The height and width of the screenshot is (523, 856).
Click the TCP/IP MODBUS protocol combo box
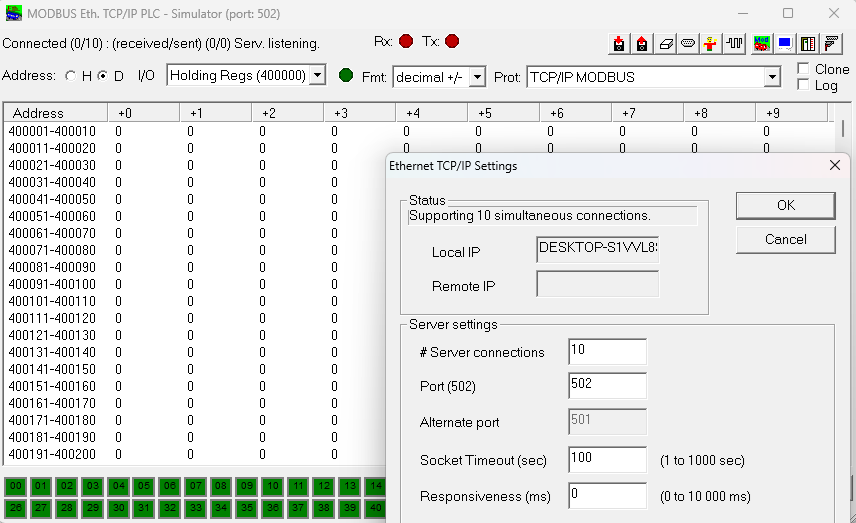click(x=653, y=77)
